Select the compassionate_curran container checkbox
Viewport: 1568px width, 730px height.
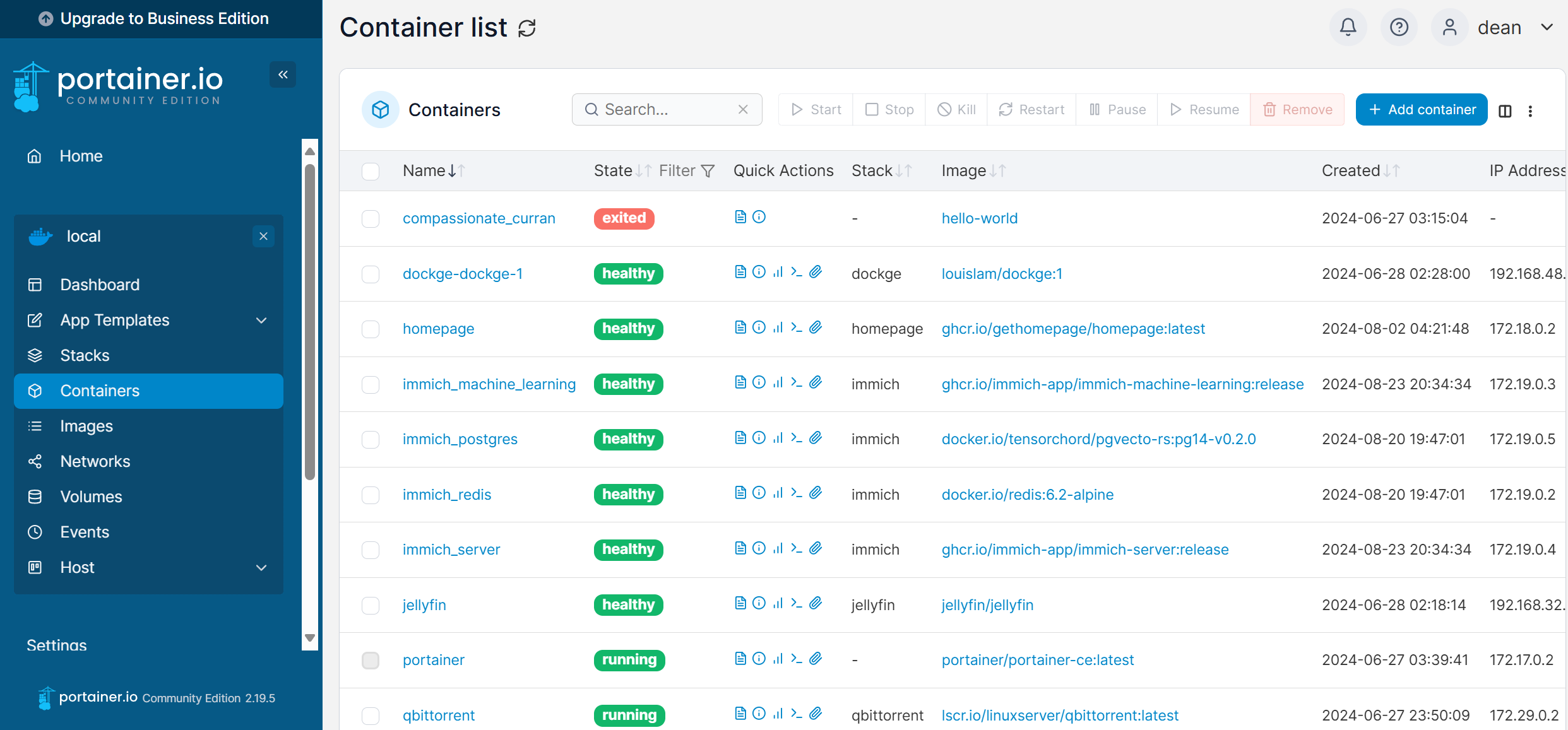click(x=371, y=219)
